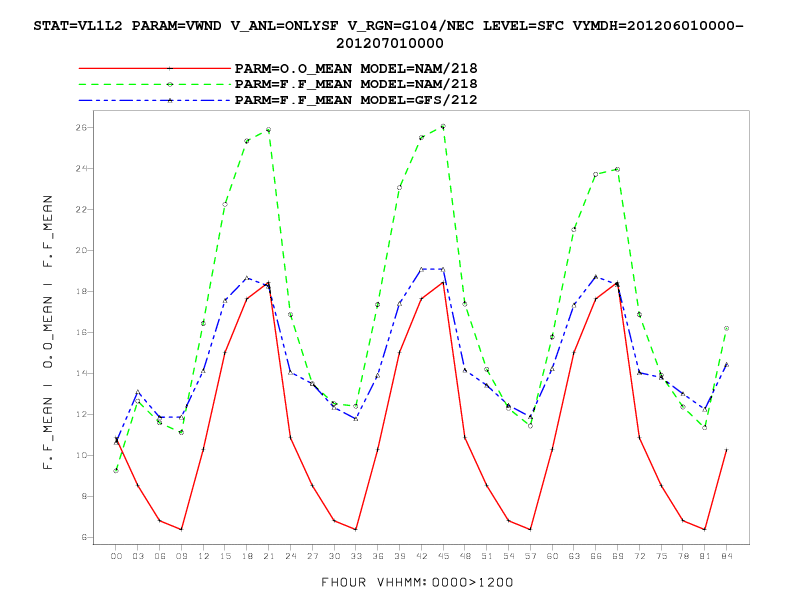Click red observed minimum marker at hour 57
This screenshot has width=792, height=612.
(x=530, y=529)
